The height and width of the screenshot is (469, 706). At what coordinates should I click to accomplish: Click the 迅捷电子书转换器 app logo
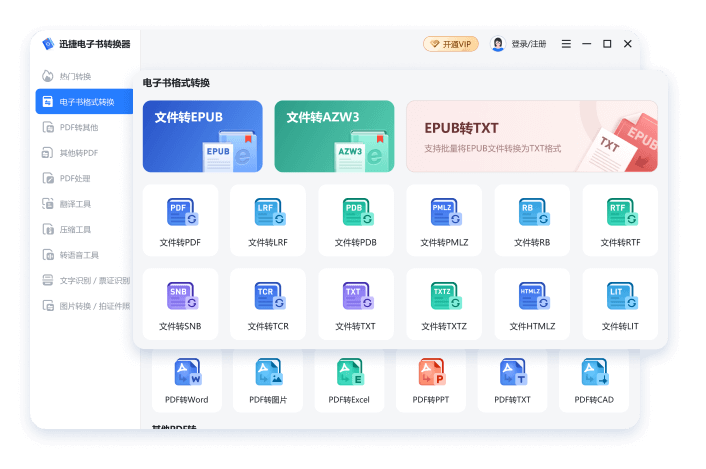click(x=48, y=44)
